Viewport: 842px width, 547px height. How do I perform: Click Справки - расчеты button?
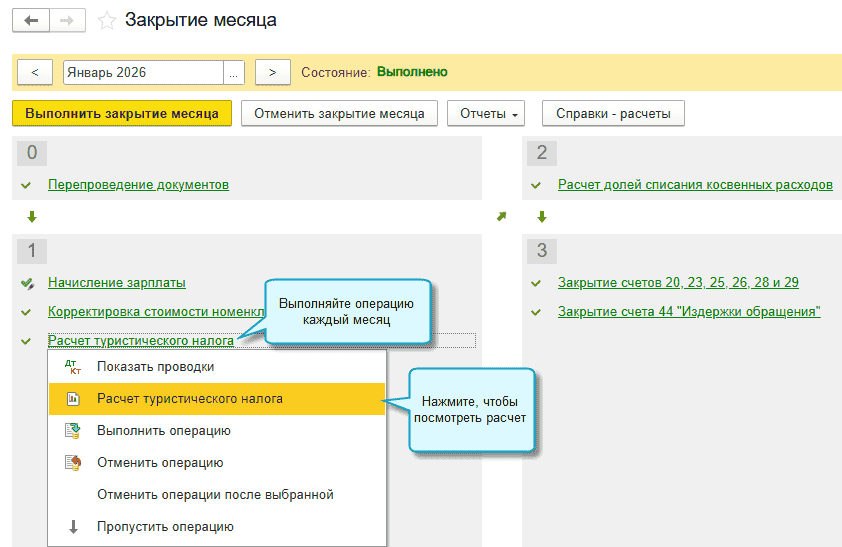click(613, 114)
